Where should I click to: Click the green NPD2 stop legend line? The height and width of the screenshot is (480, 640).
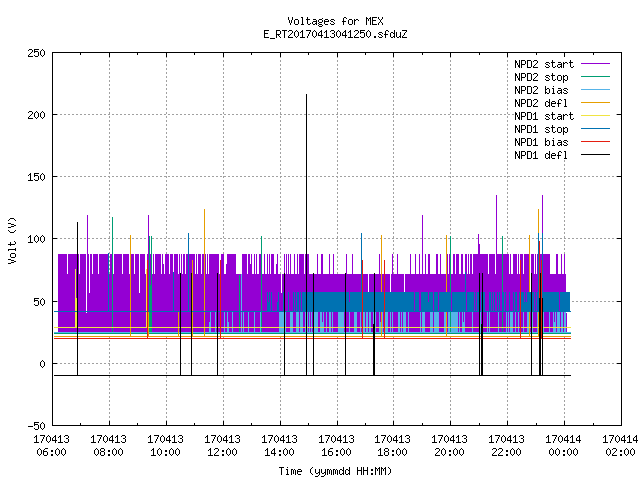pos(596,77)
